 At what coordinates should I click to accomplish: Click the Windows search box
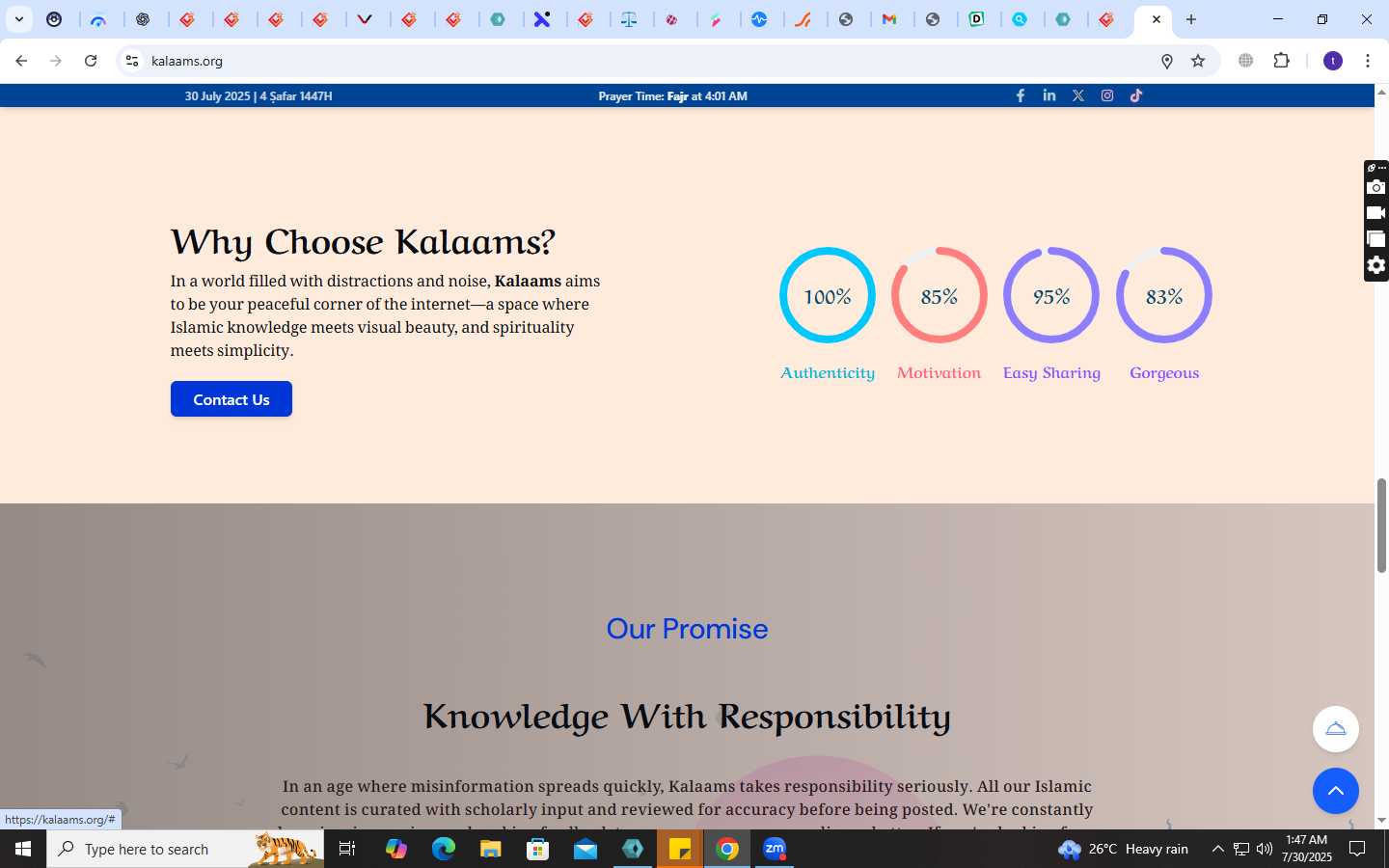point(185,849)
